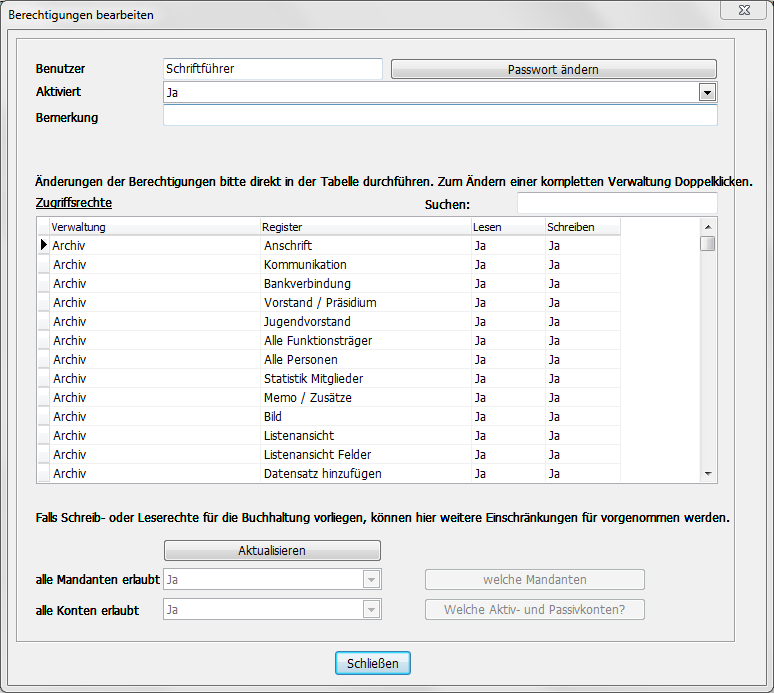Click Schreiben value for Bild row
The width and height of the screenshot is (774, 693).
coord(555,417)
